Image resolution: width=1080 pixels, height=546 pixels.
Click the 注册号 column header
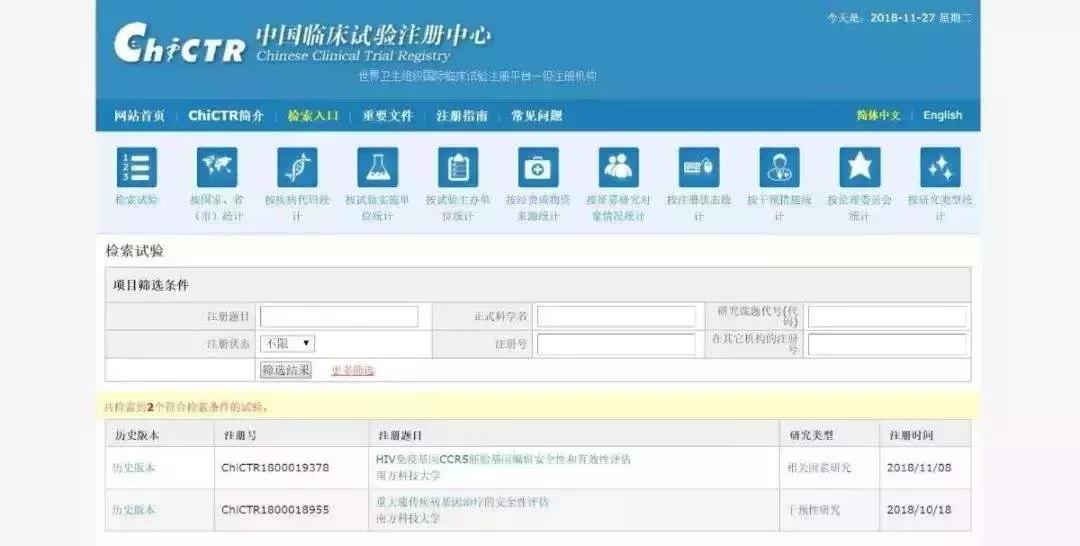tap(240, 435)
